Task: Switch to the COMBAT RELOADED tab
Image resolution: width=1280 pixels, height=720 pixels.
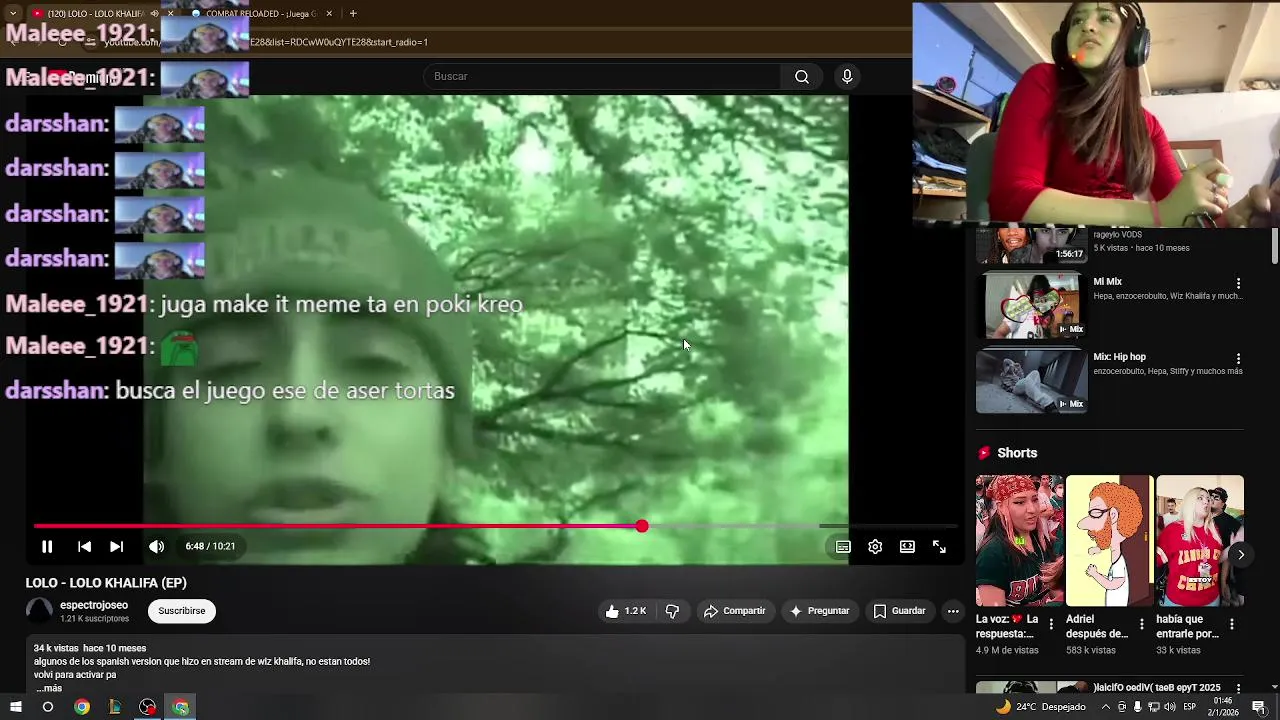Action: tap(261, 13)
